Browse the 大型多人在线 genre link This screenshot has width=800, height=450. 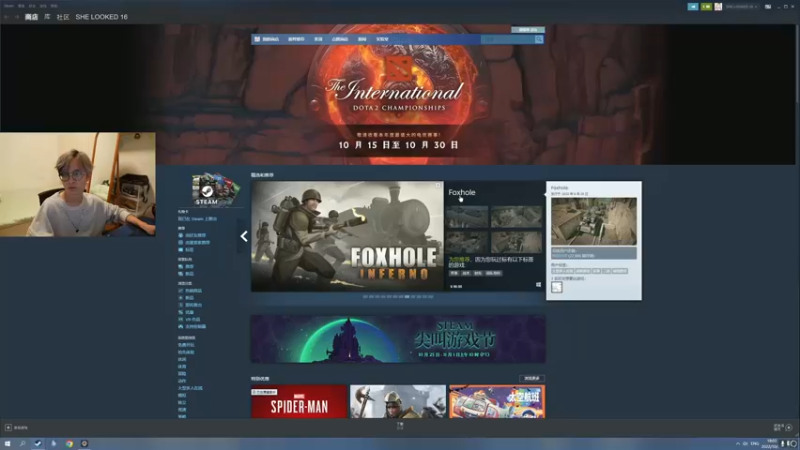(190, 388)
